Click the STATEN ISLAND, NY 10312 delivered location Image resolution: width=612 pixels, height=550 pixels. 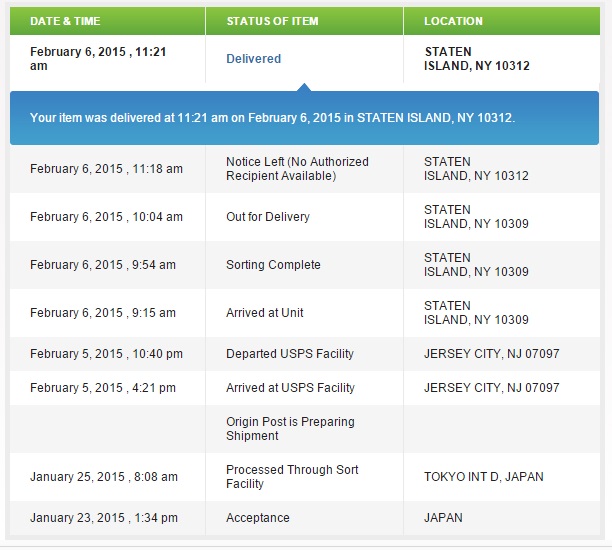[477, 59]
